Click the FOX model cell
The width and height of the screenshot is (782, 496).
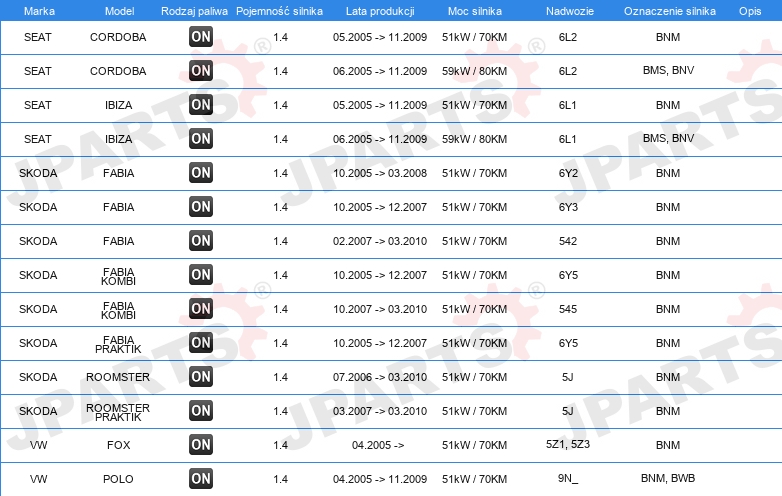[118, 445]
